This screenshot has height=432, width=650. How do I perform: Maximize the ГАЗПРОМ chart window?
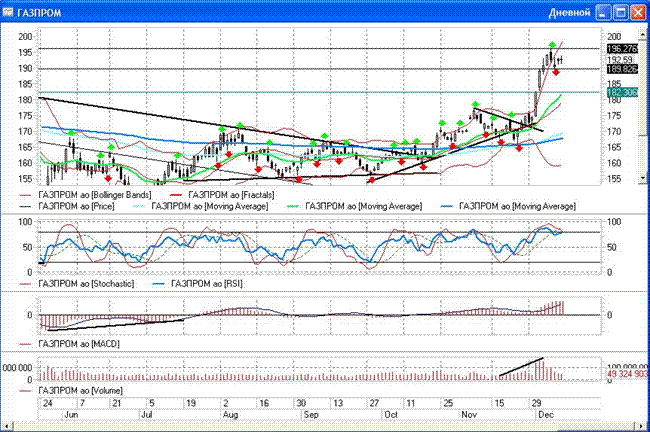coord(621,12)
